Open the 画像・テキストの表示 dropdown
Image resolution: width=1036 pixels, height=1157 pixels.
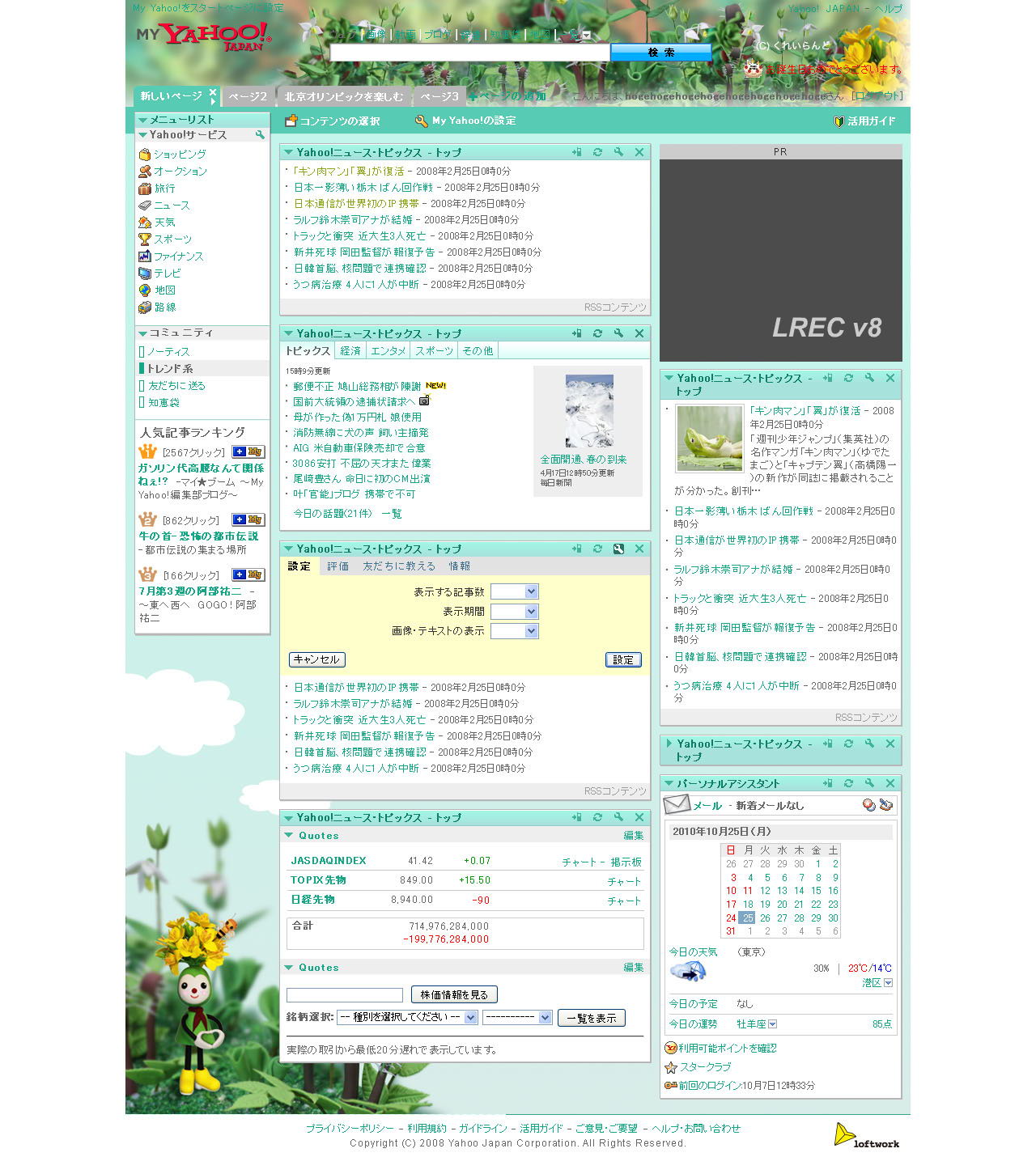(514, 631)
